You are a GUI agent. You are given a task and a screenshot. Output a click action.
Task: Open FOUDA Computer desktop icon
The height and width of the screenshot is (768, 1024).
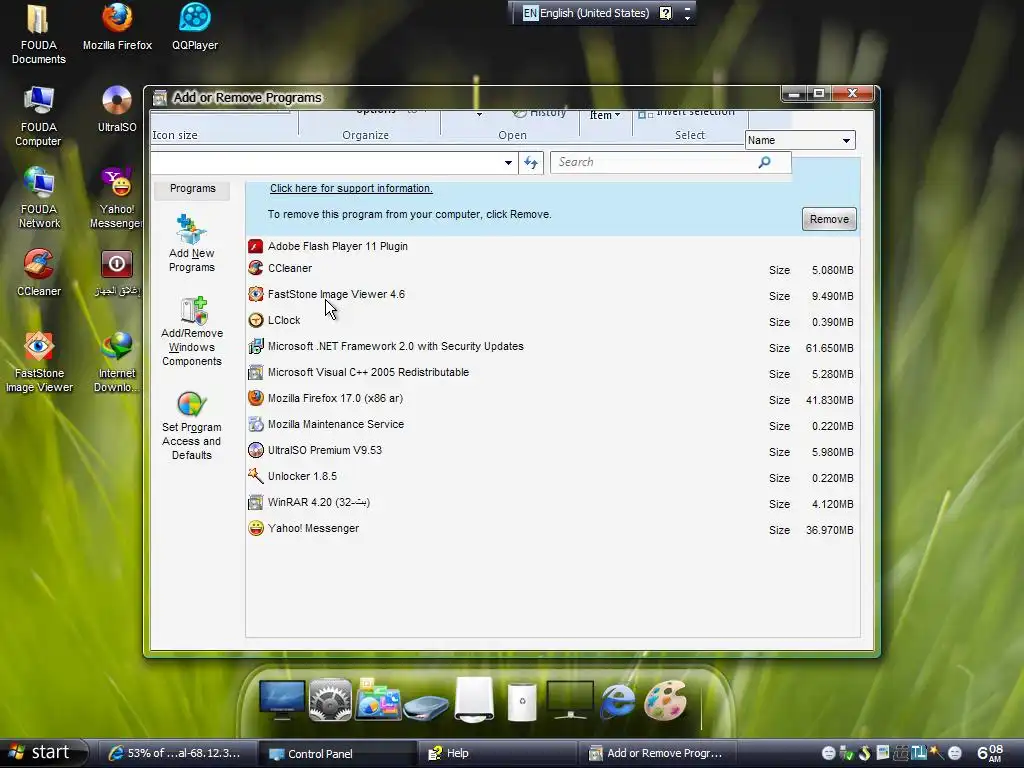point(39,116)
